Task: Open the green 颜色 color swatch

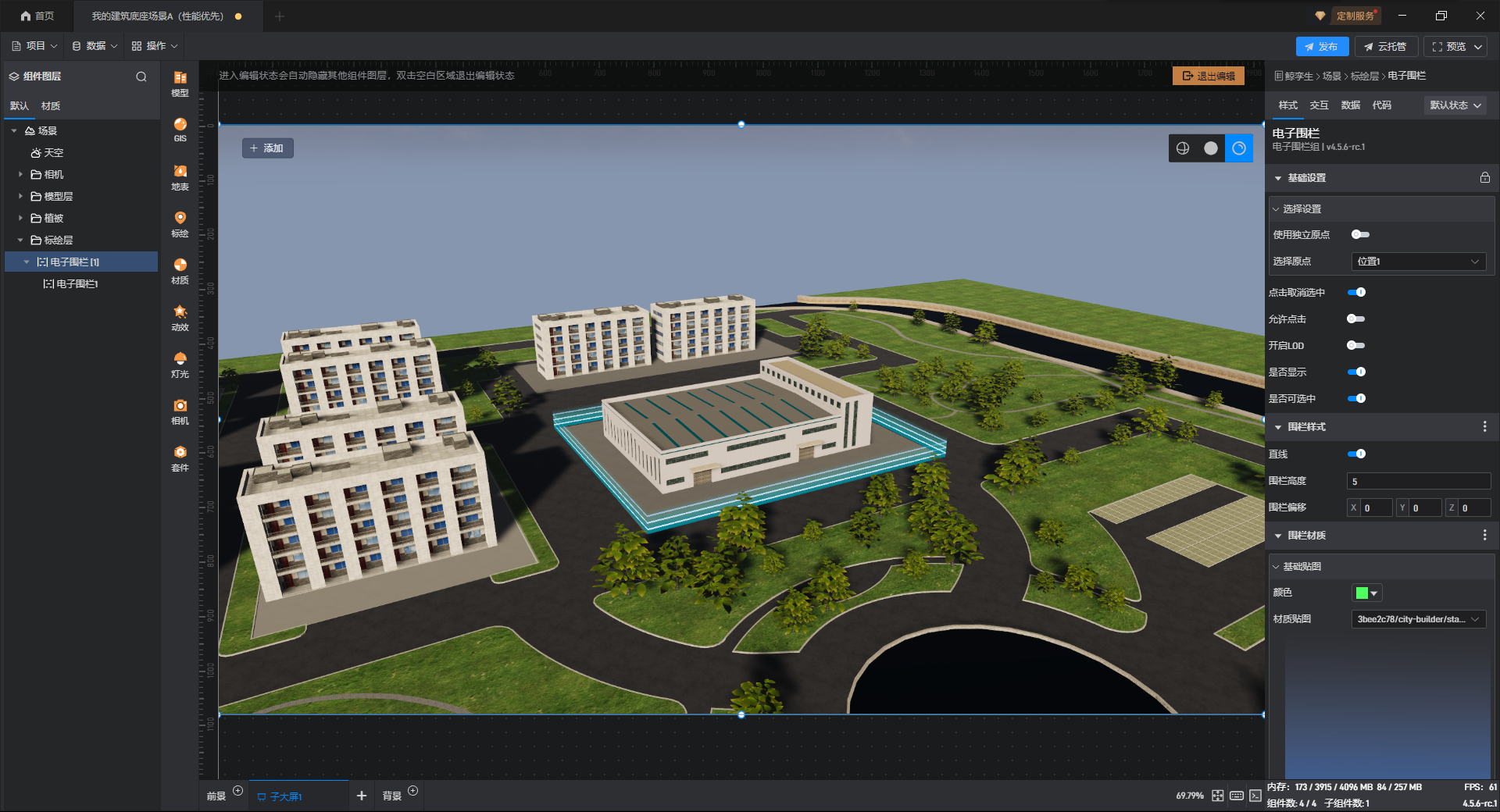Action: pyautogui.click(x=1366, y=593)
